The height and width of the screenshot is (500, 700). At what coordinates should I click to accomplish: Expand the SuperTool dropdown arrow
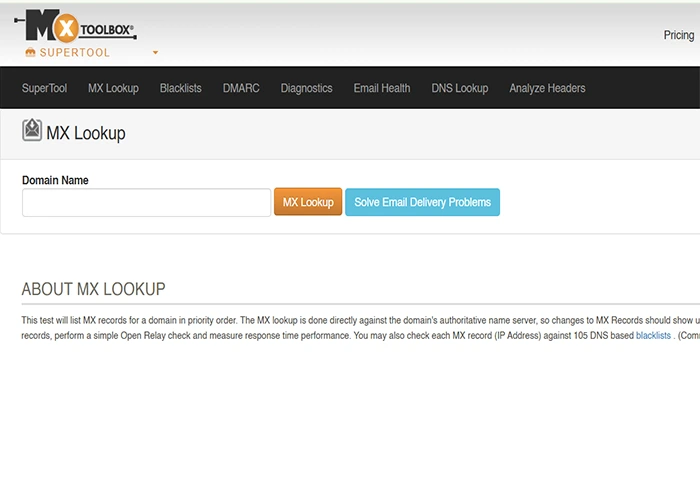(155, 53)
